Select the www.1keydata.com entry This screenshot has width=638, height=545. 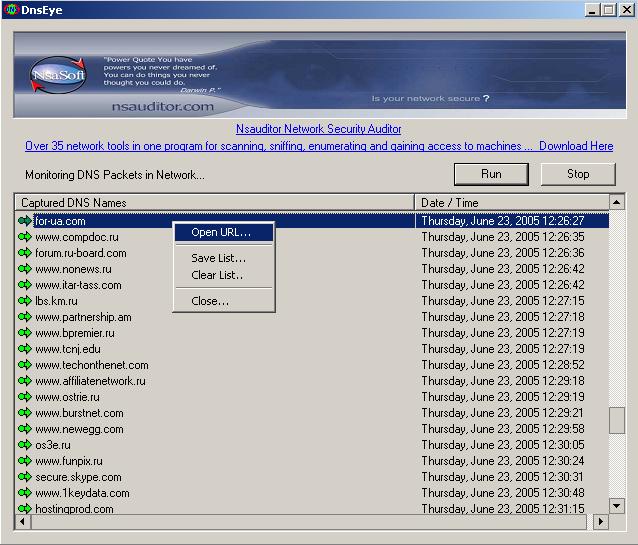tap(82, 493)
